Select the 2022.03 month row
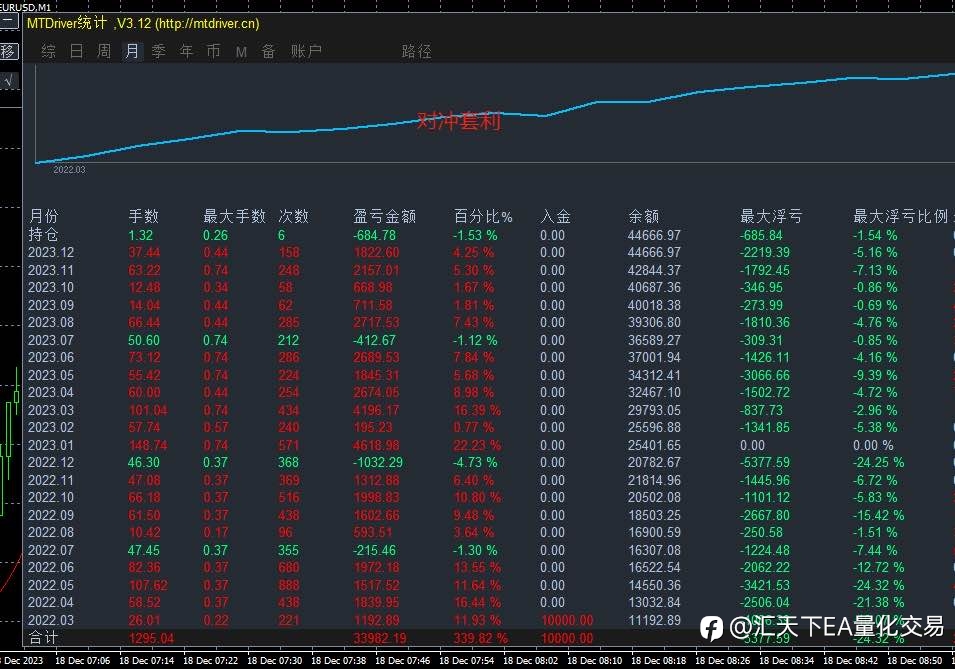The width and height of the screenshot is (955, 669). (x=51, y=620)
